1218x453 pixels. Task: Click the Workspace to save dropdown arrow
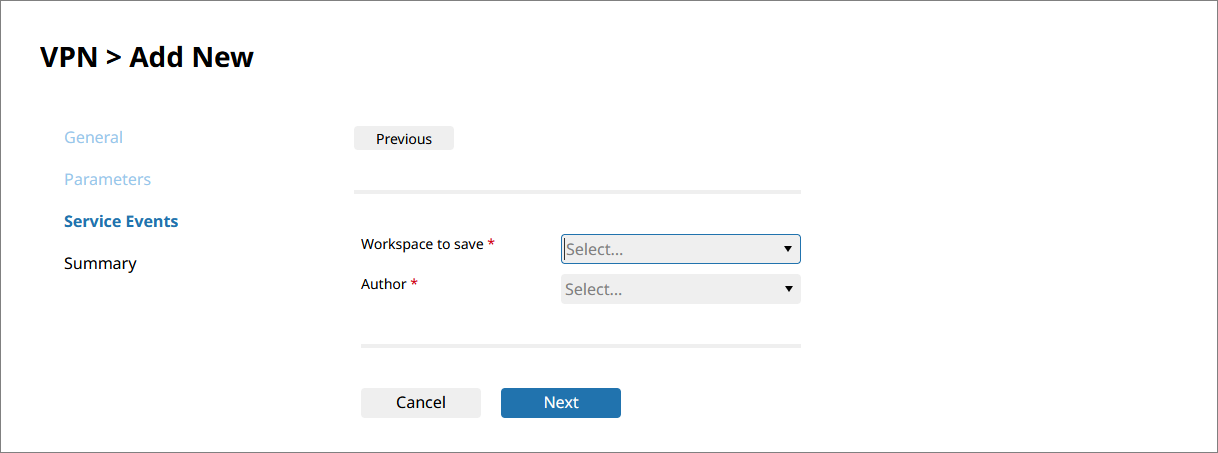pos(788,249)
